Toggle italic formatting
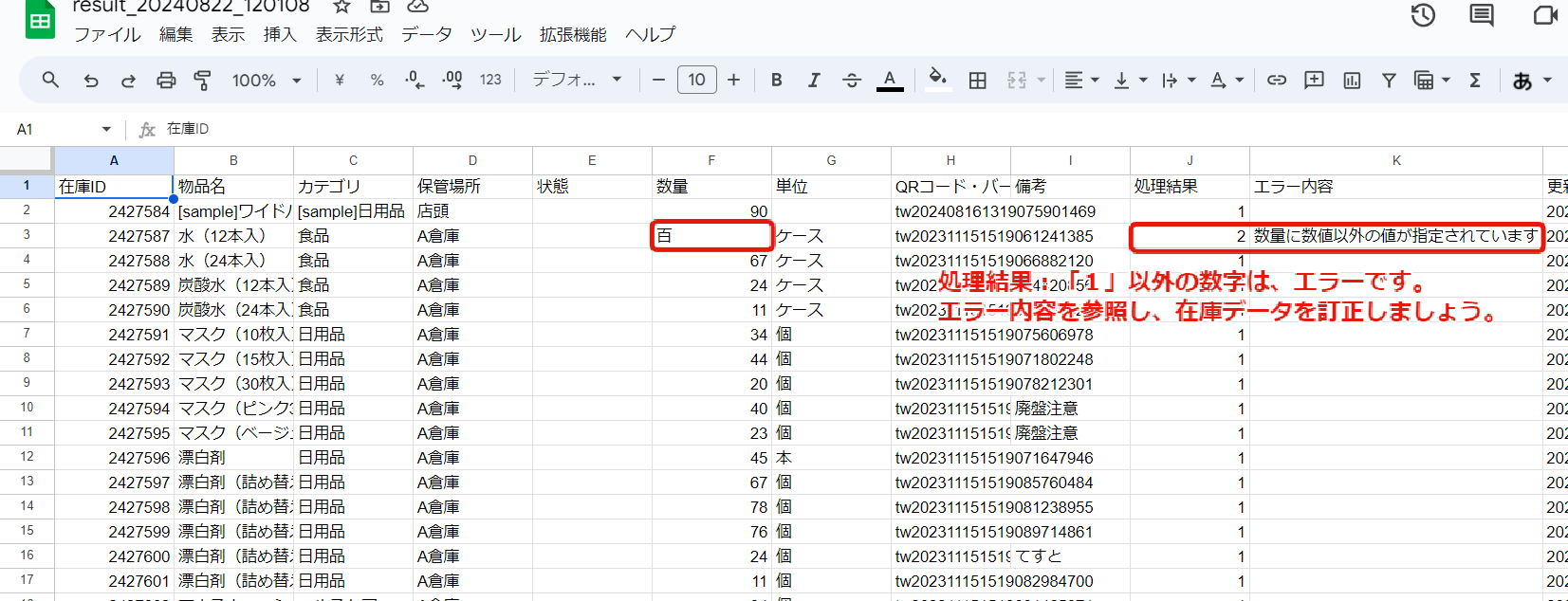 pyautogui.click(x=814, y=81)
